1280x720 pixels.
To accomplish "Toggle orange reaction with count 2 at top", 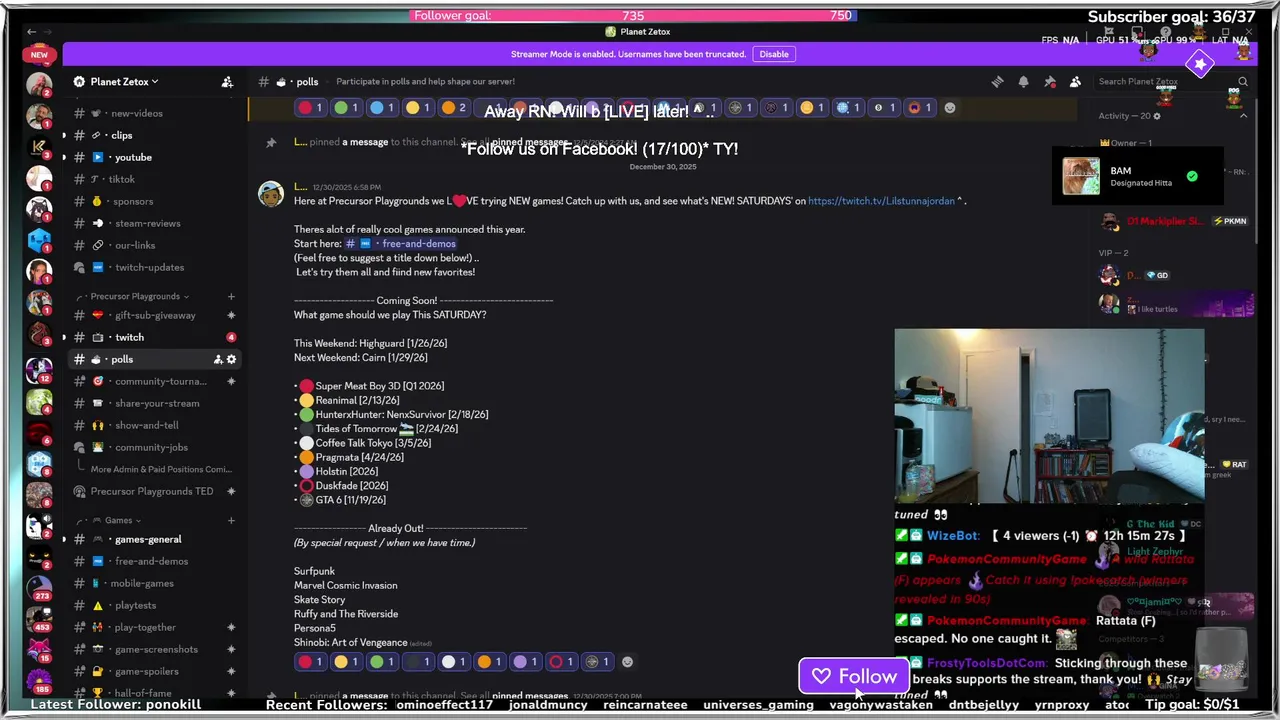I will coord(455,108).
